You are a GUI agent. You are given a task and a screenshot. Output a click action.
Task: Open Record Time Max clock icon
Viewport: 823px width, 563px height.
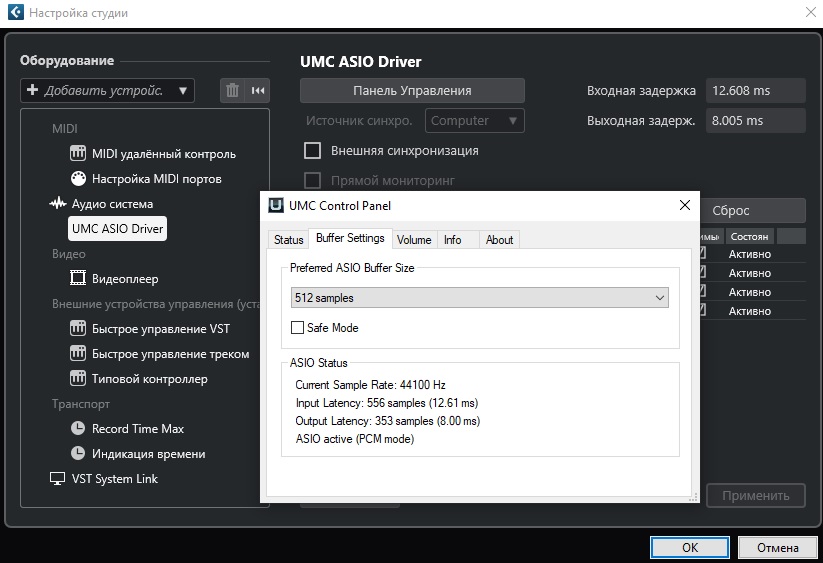click(79, 429)
